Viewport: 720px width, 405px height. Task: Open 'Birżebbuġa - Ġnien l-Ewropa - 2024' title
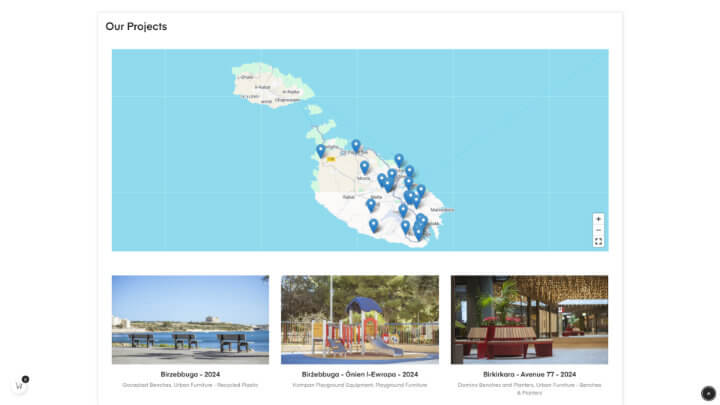pos(359,374)
